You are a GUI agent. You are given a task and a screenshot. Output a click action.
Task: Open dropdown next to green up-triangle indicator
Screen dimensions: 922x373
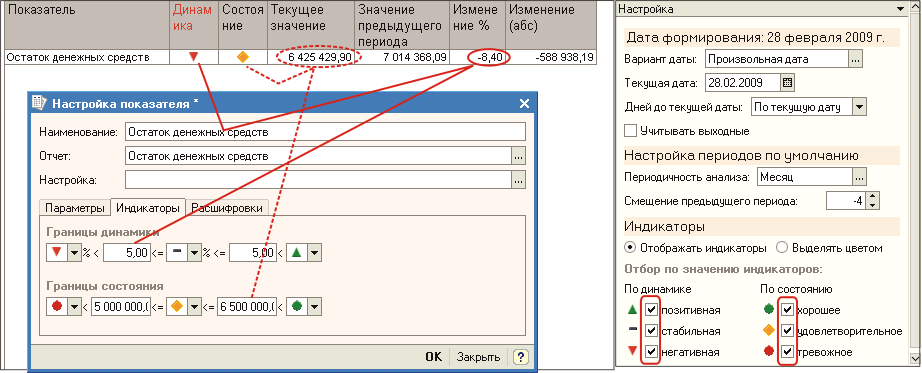click(315, 253)
